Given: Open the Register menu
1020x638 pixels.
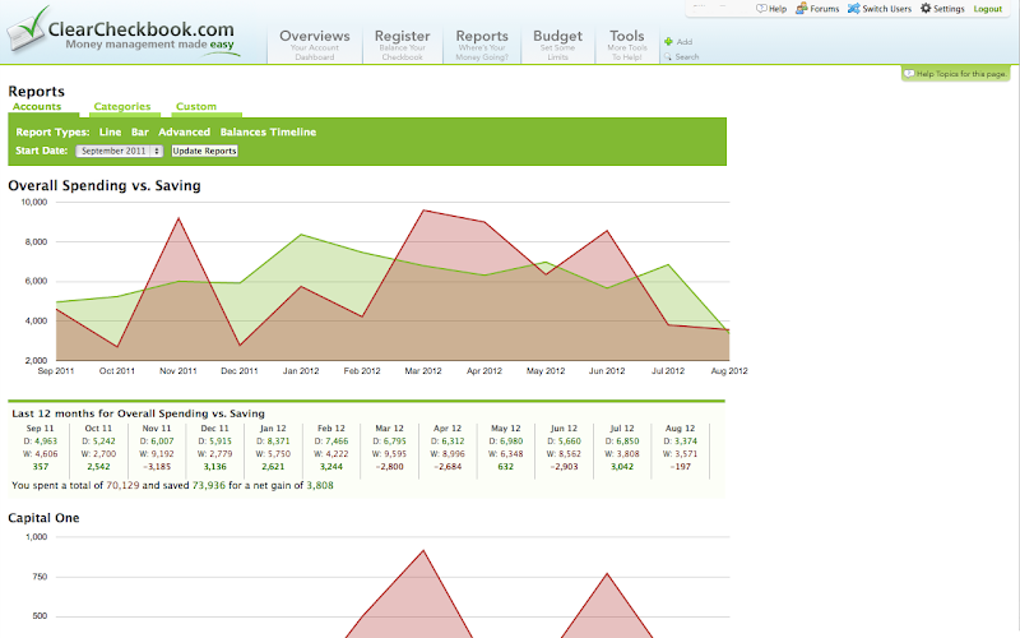Looking at the screenshot, I should [402, 44].
